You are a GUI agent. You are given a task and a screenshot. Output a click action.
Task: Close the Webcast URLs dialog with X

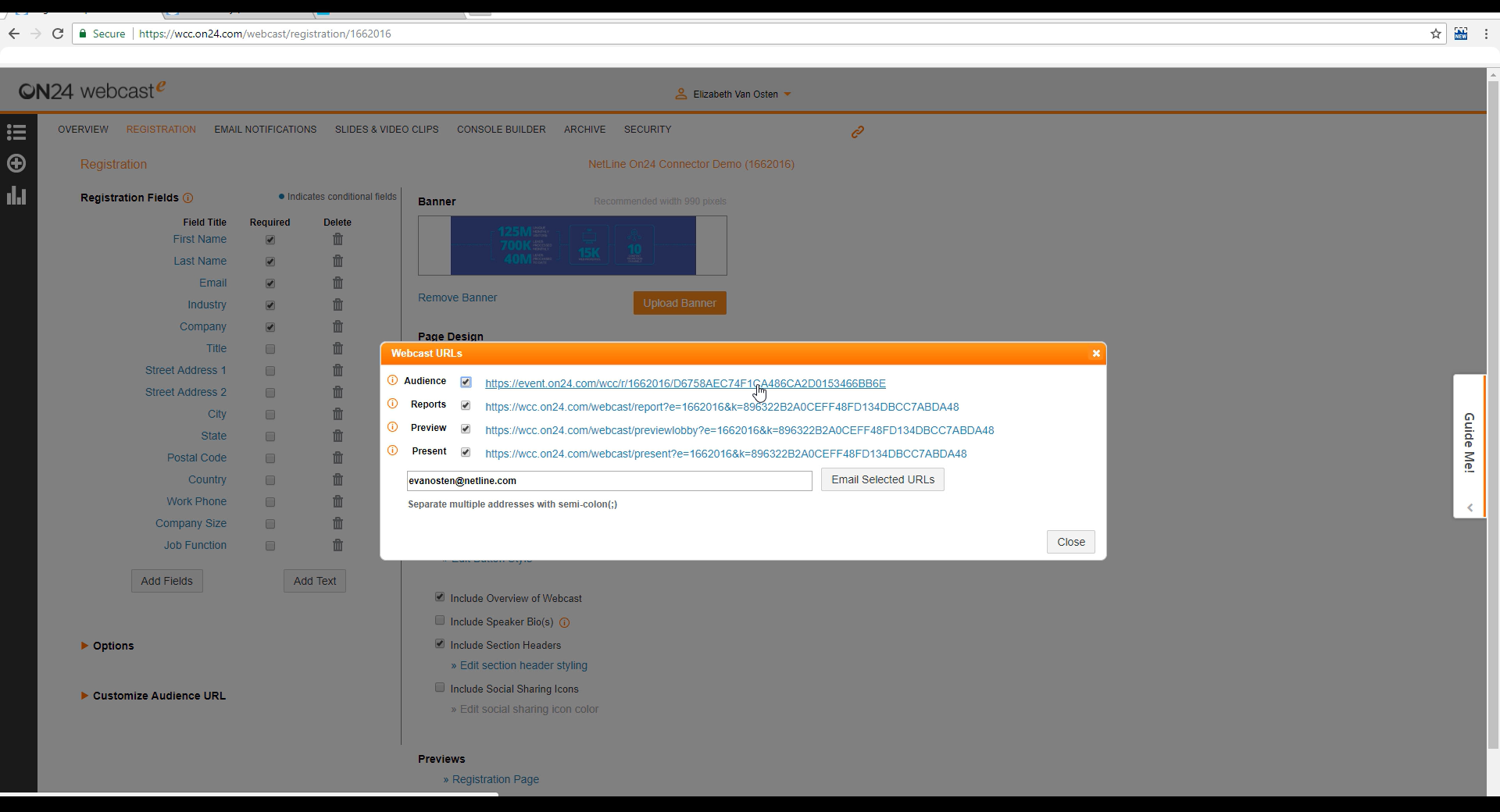click(1096, 354)
